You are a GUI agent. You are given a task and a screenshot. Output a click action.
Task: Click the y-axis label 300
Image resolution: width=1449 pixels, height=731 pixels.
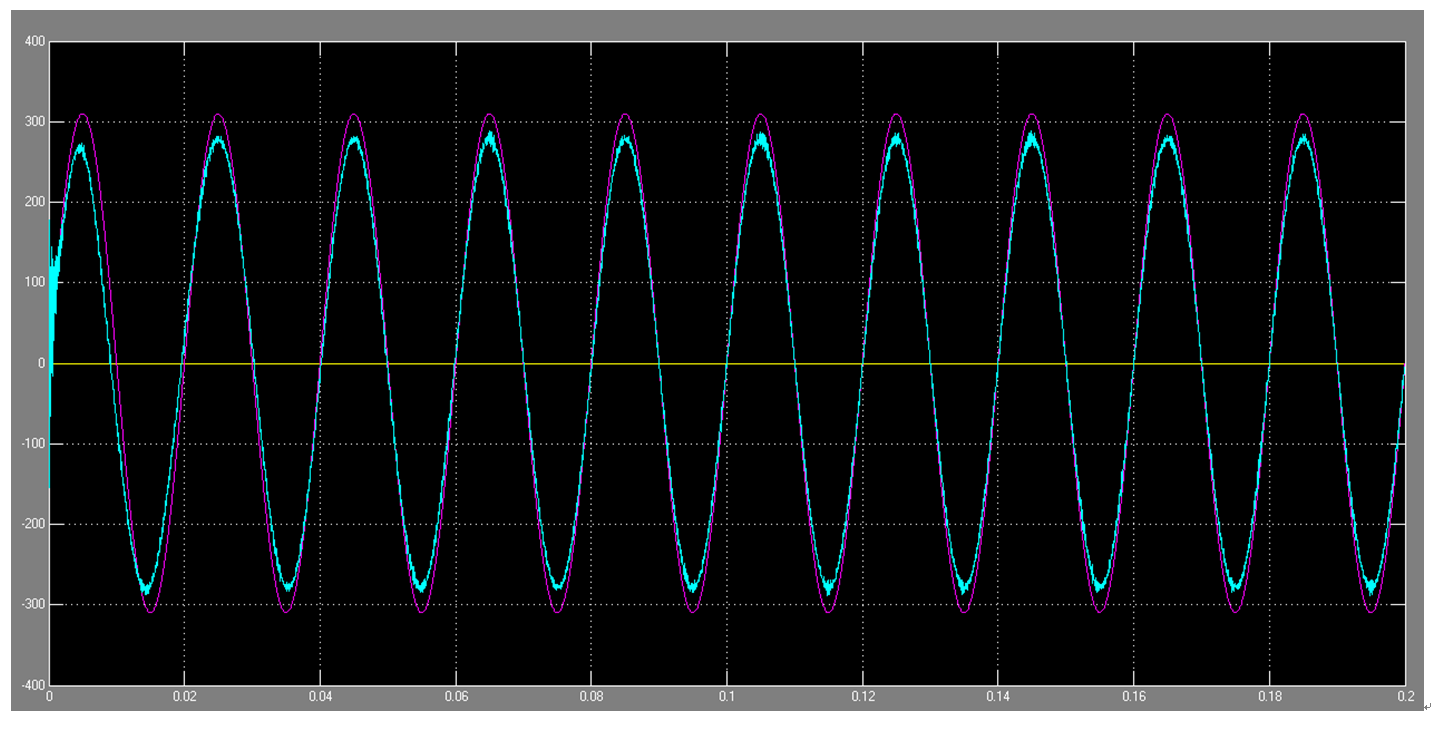(x=36, y=122)
